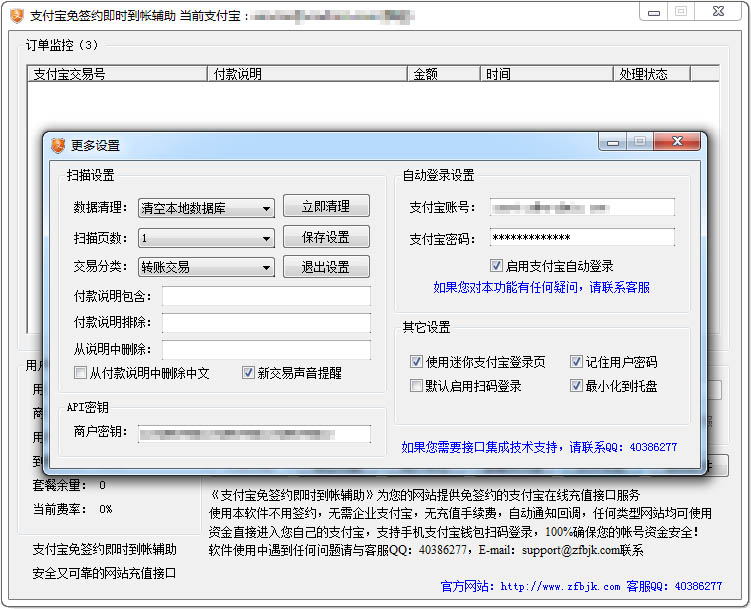Enable 默认启用扫码登录 checkbox
Viewport: 751px width, 609px height.
click(x=416, y=385)
